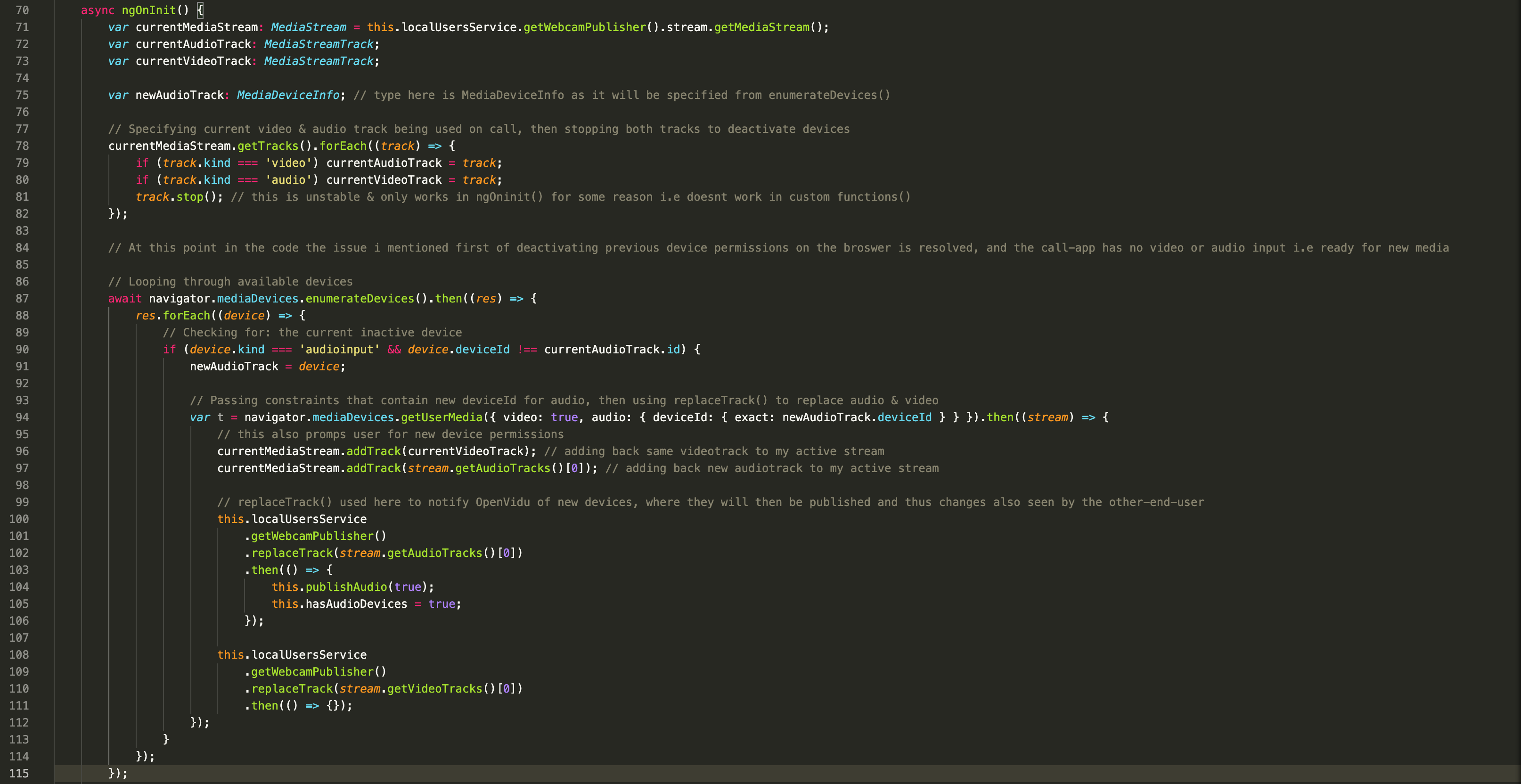Click 'getMediaStream' on line 71

(x=762, y=27)
